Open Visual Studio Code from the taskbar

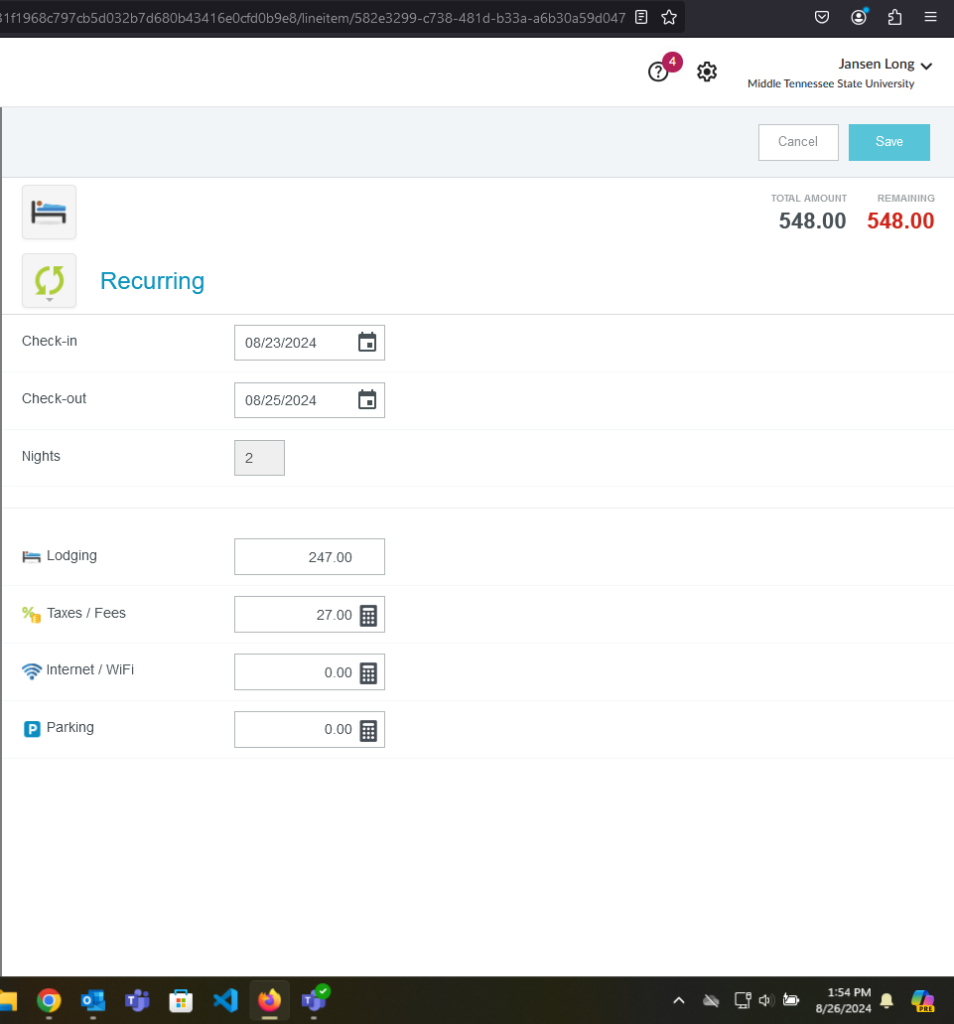pos(225,1000)
